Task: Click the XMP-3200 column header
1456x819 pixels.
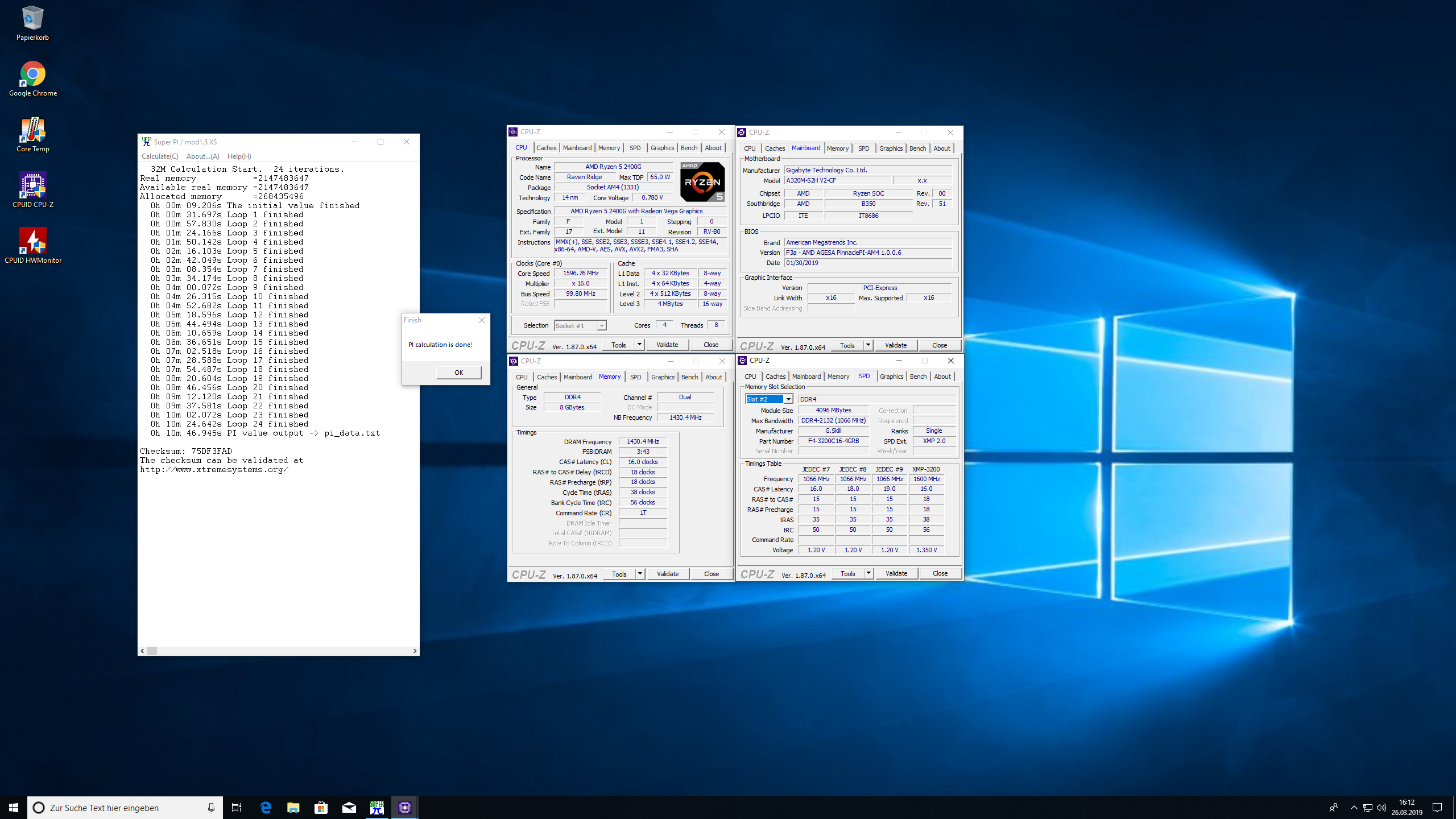Action: [926, 470]
